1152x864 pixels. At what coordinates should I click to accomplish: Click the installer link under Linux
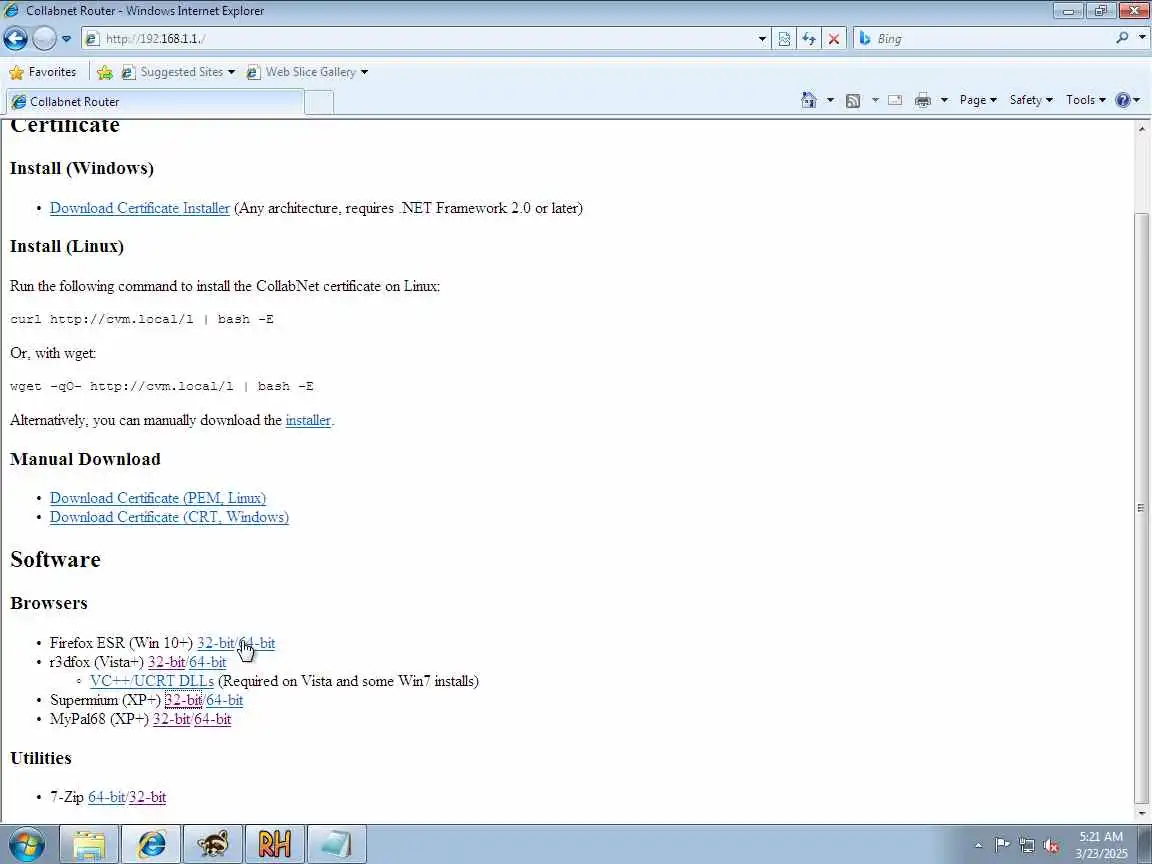308,420
